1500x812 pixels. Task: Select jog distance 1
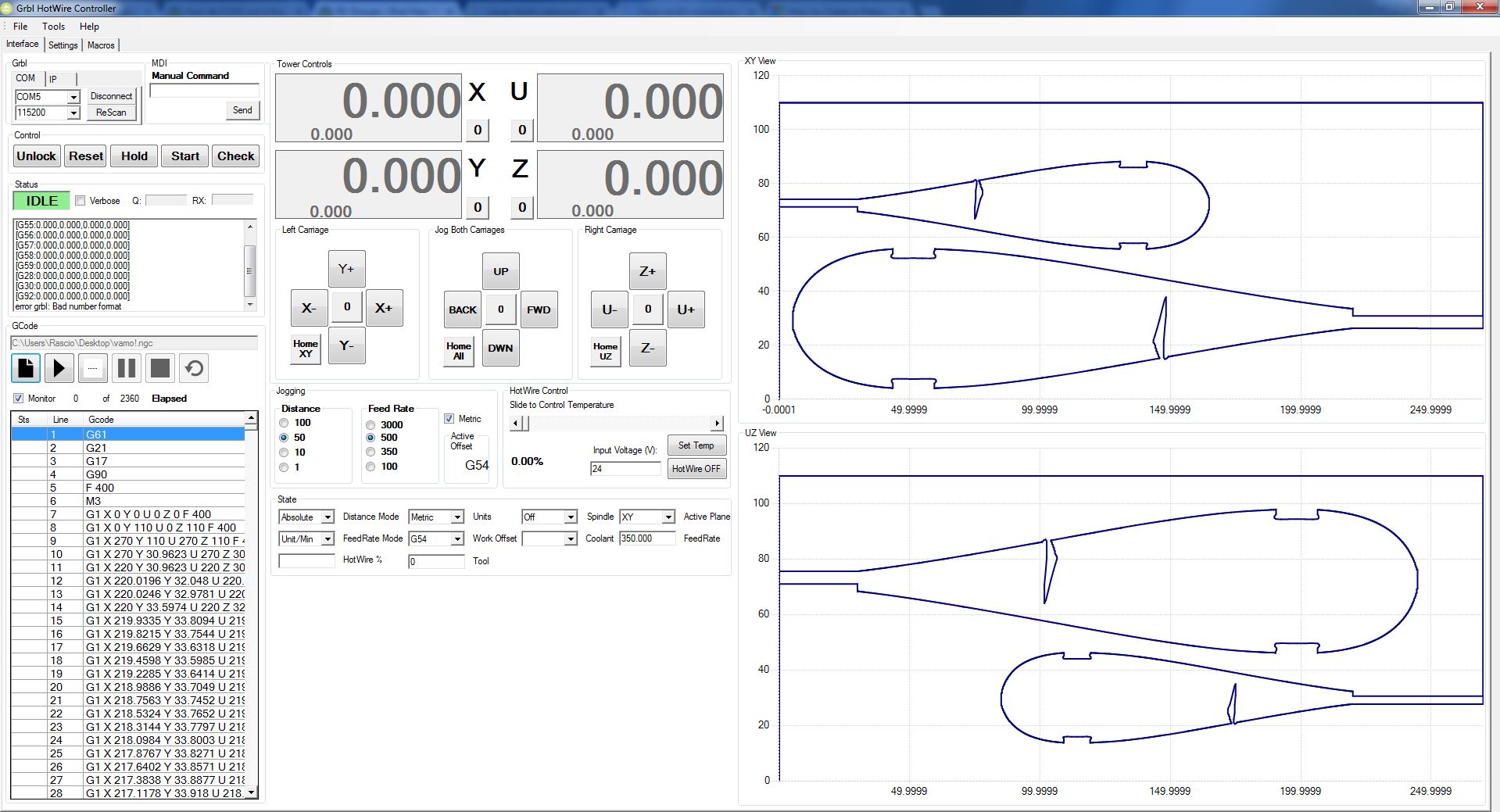(x=284, y=467)
